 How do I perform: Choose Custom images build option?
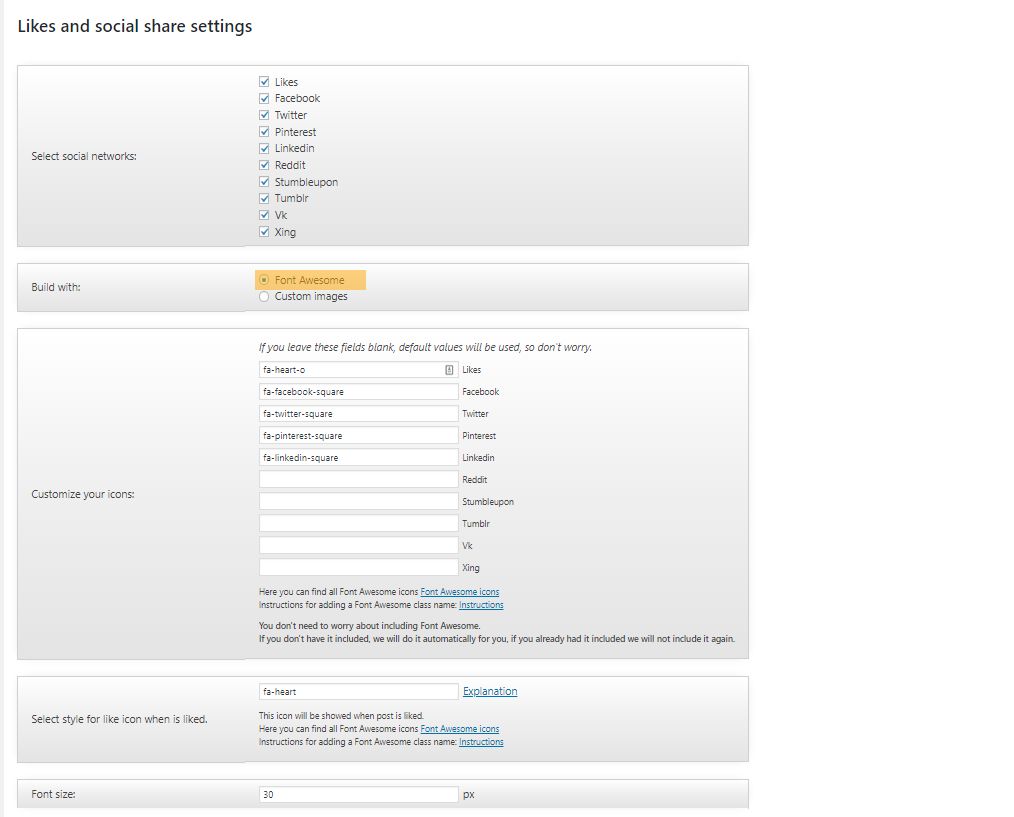pyautogui.click(x=264, y=296)
